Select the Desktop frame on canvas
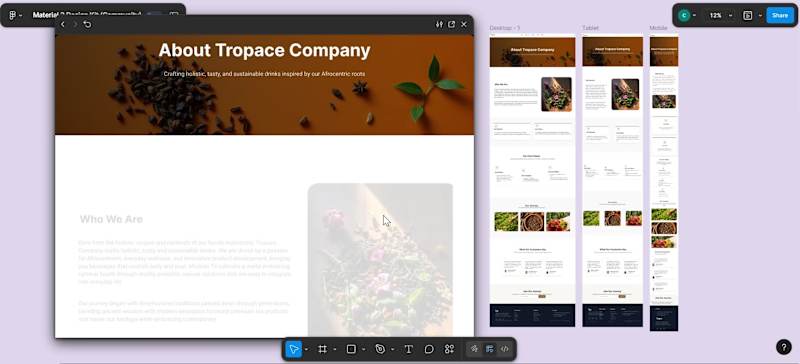The image size is (800, 364). click(532, 180)
